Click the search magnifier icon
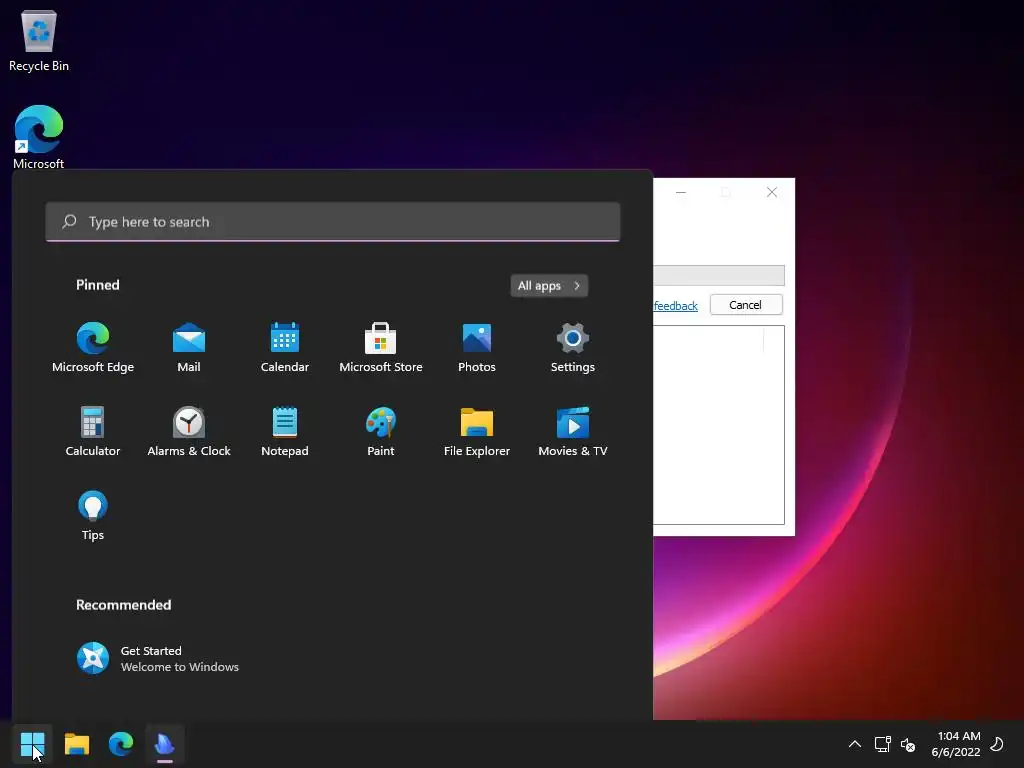 [x=69, y=222]
